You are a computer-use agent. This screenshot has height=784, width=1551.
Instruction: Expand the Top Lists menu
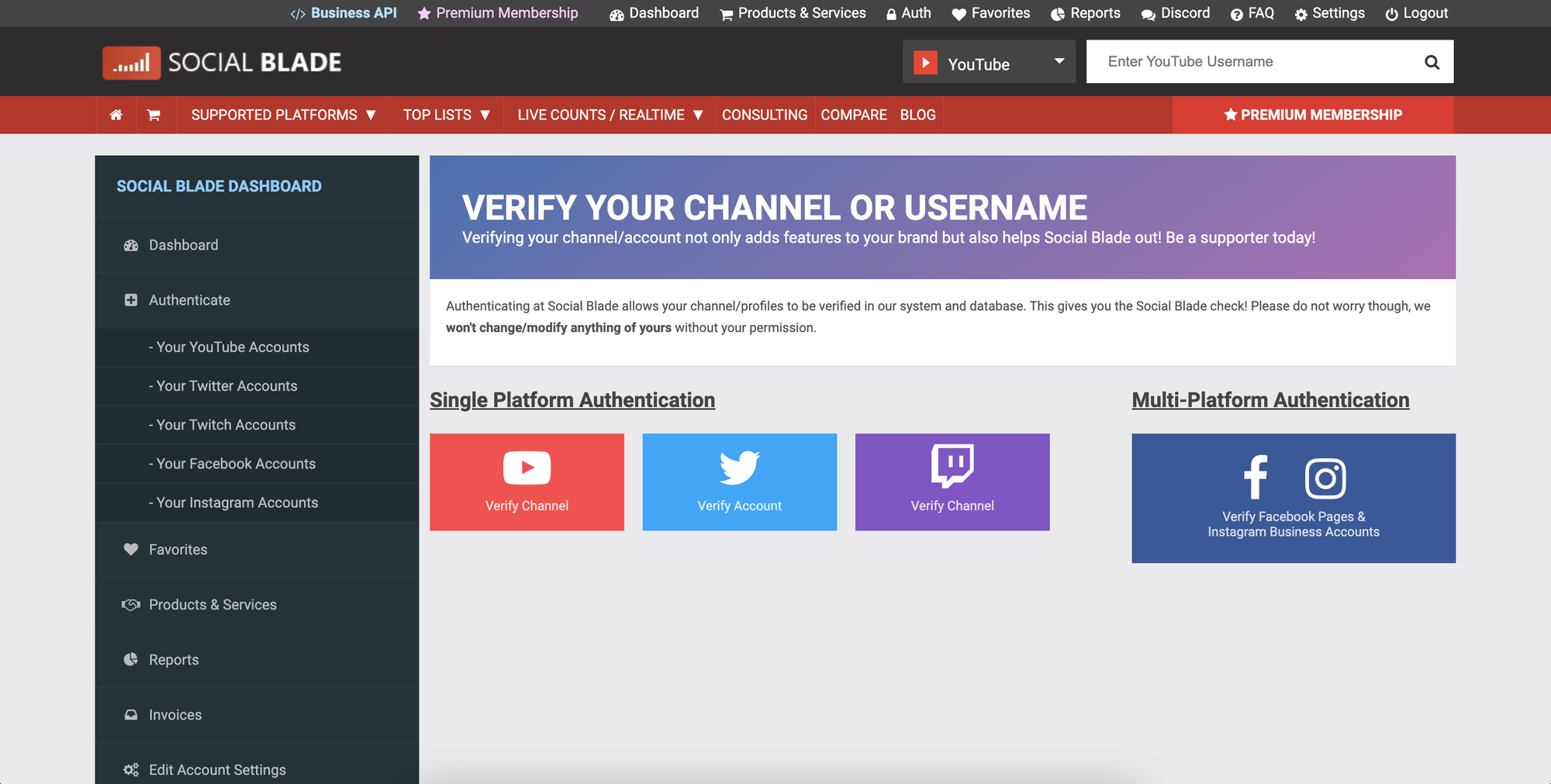(446, 115)
